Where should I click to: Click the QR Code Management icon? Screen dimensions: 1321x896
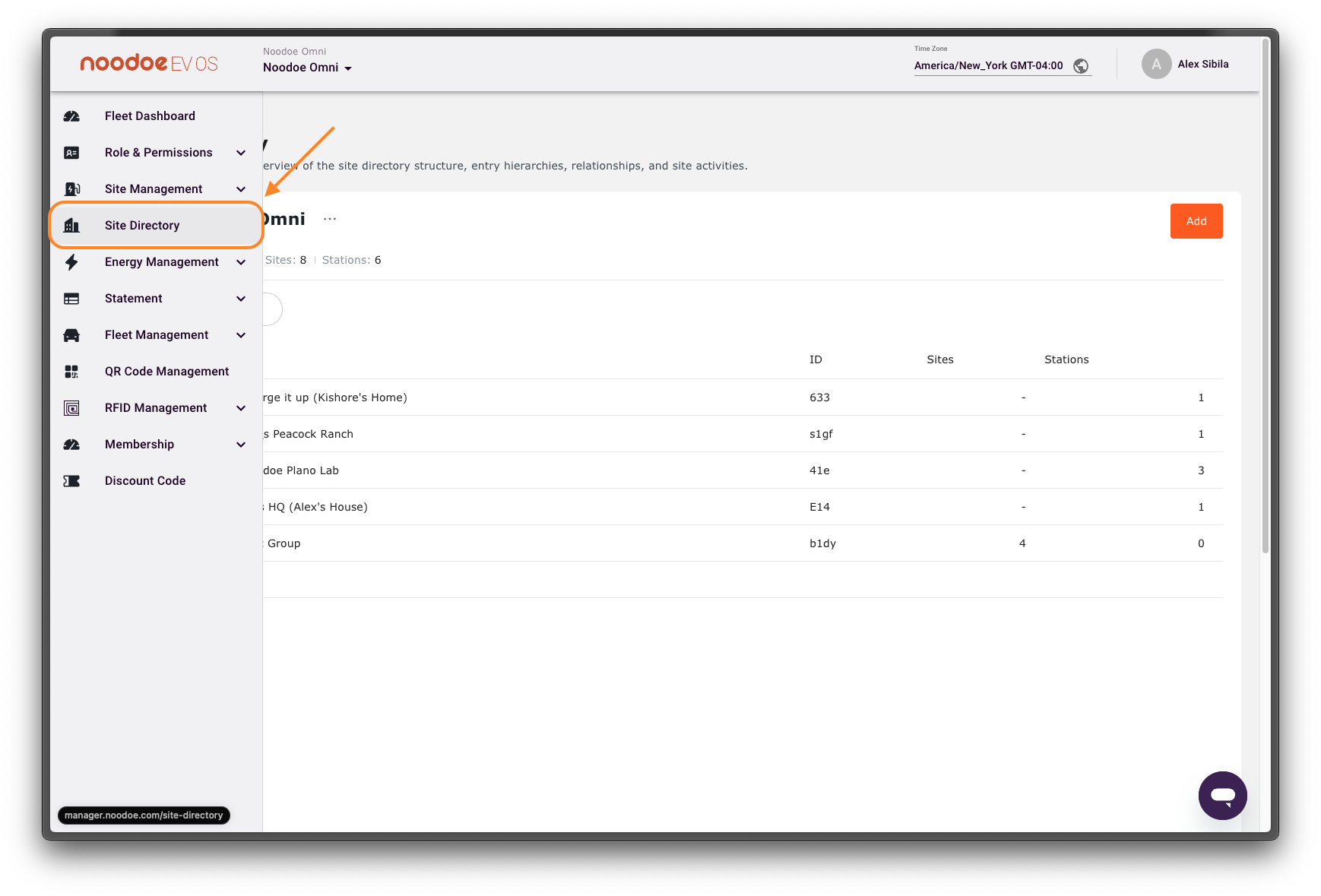[x=71, y=372]
